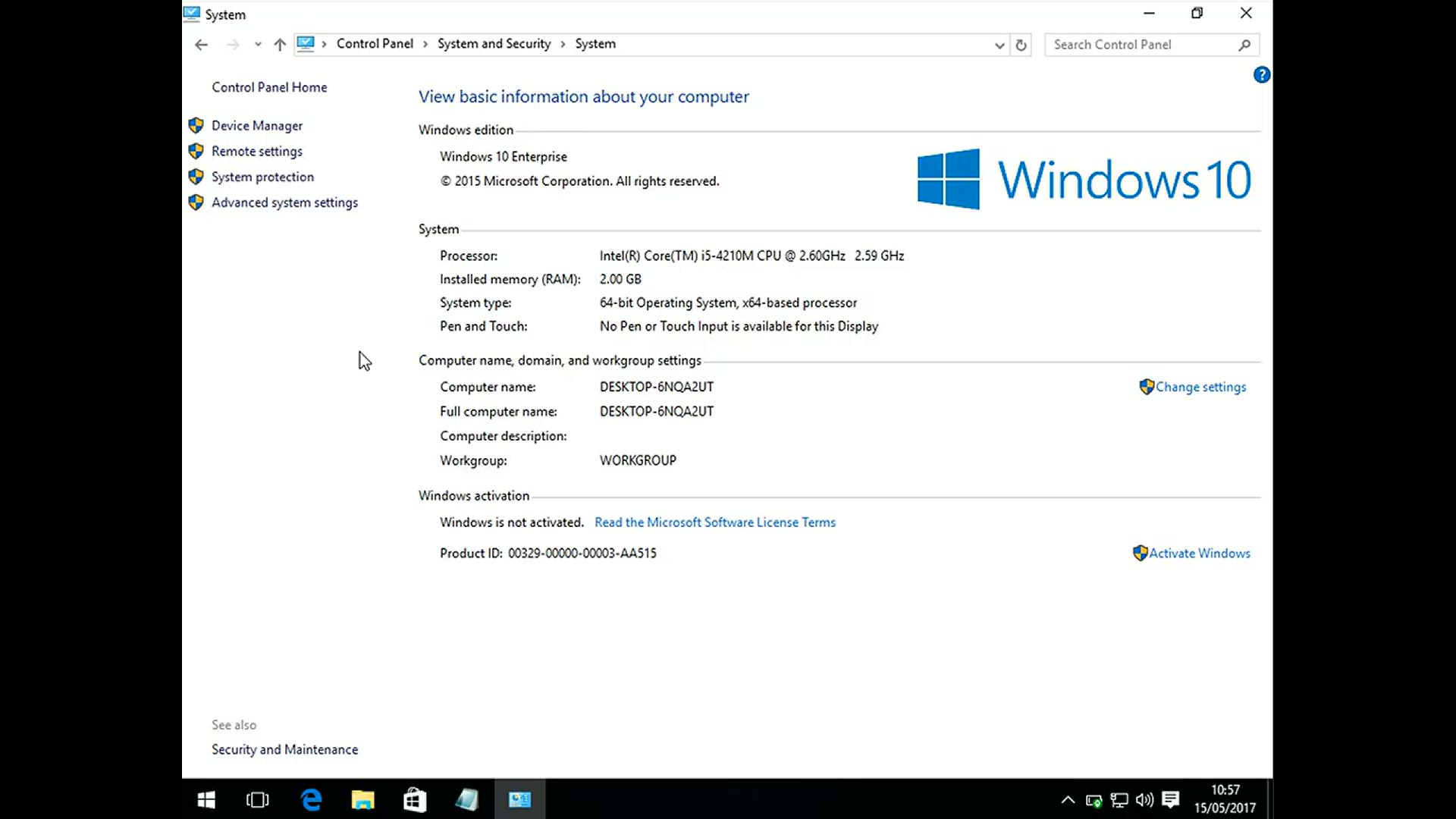Open the pinned notebook app on taskbar
1456x819 pixels.
[467, 799]
